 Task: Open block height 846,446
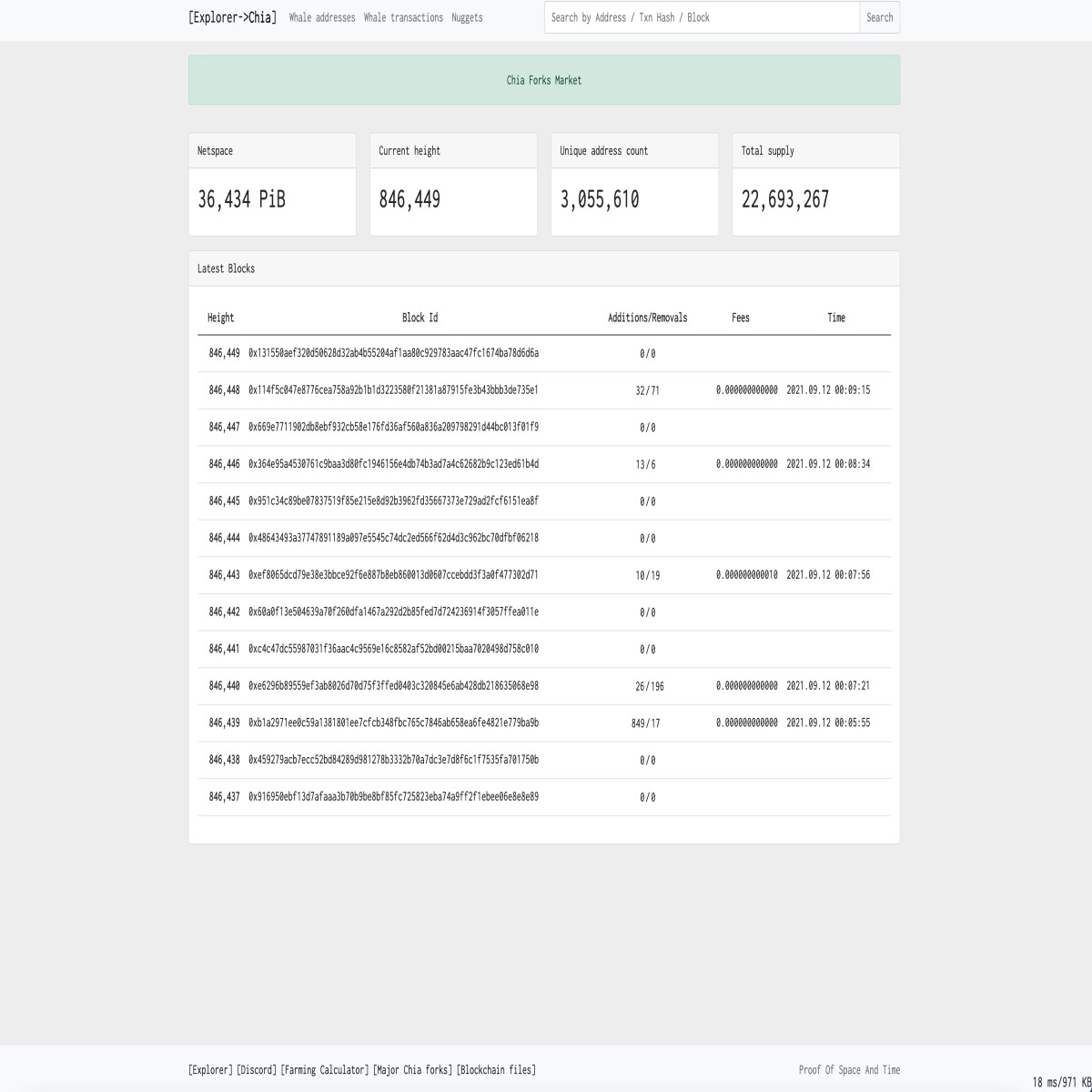coord(224,464)
